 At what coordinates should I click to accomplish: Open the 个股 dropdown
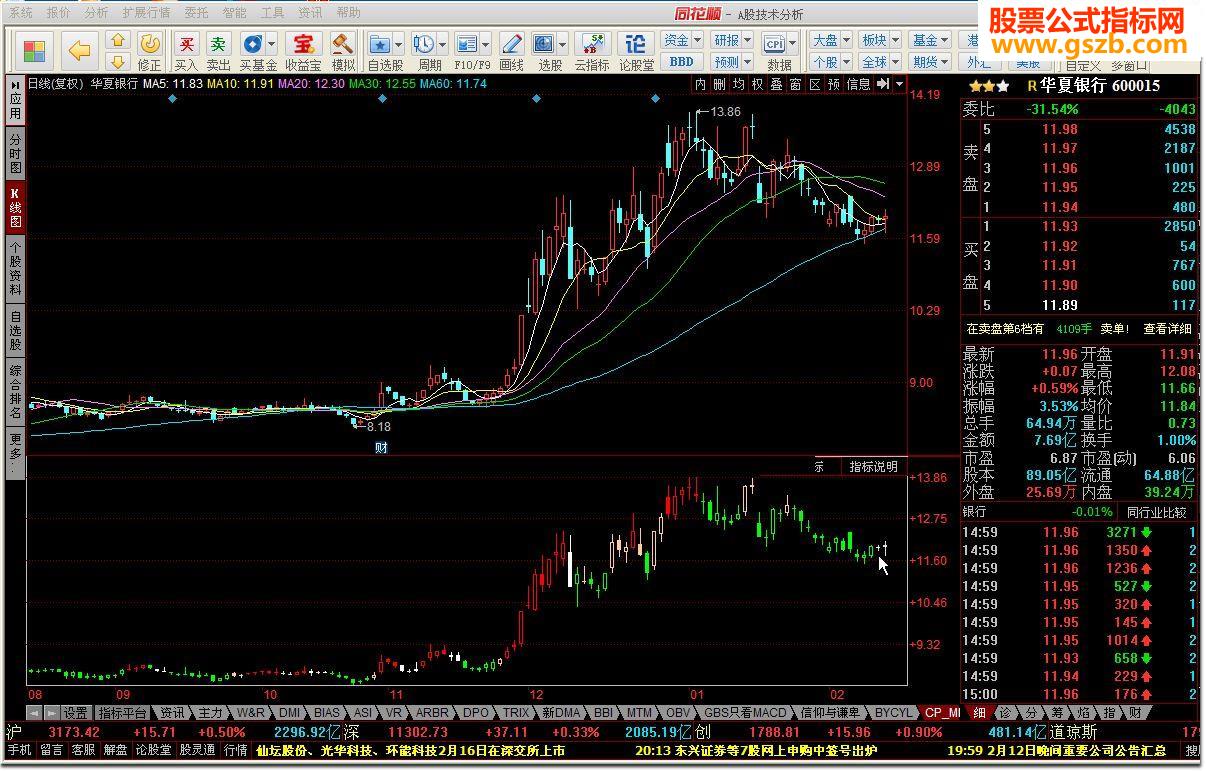click(x=831, y=62)
